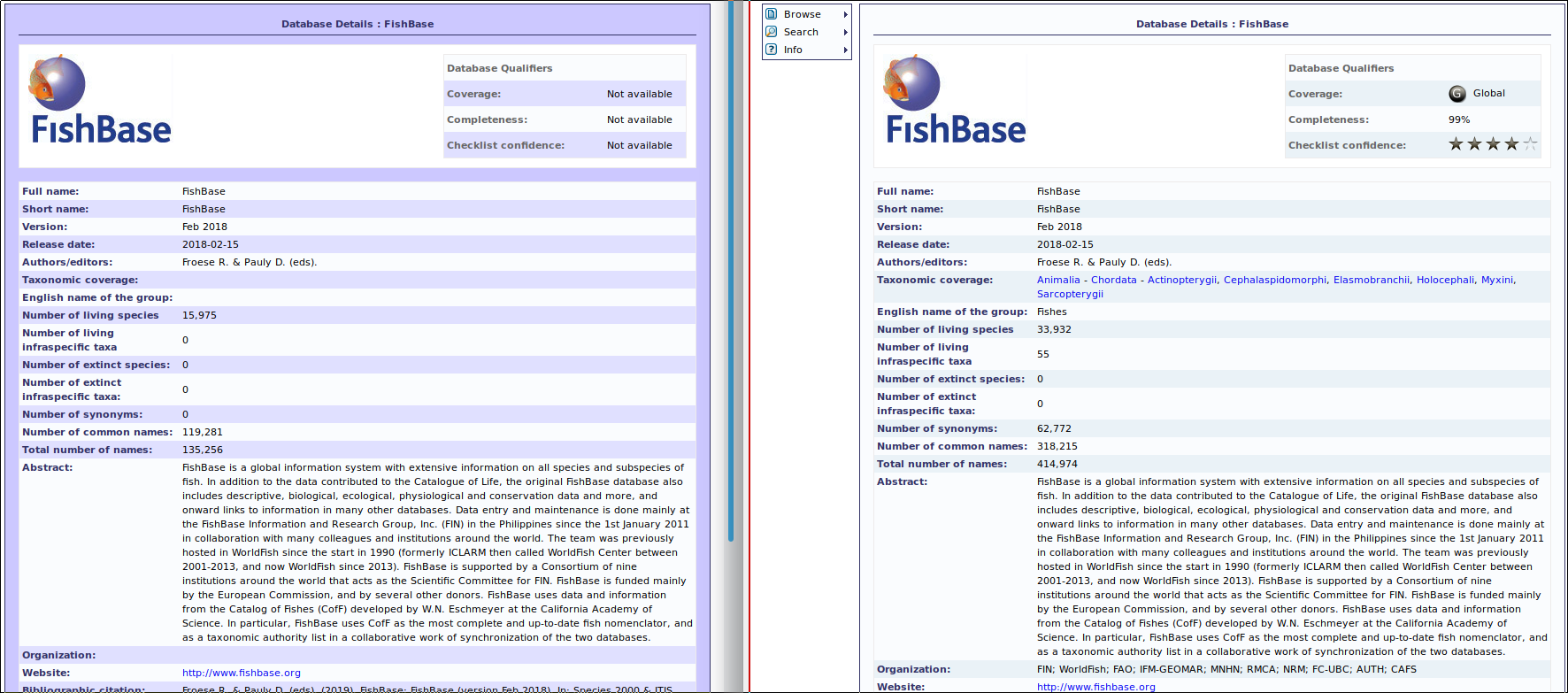1568x693 pixels.
Task: Select common names count 119,281
Action: click(203, 432)
